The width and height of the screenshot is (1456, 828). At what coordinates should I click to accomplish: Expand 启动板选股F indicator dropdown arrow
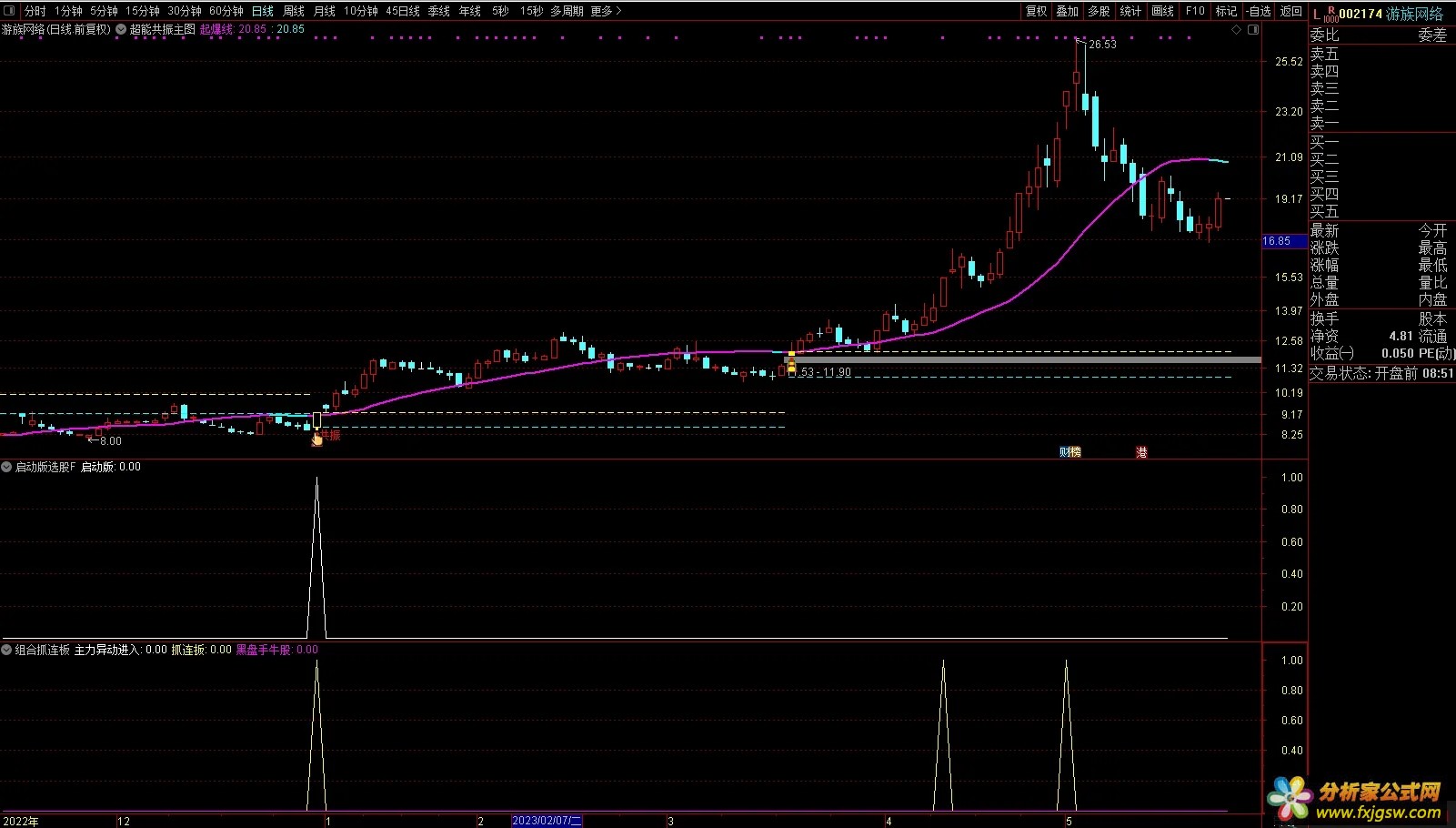[6, 467]
